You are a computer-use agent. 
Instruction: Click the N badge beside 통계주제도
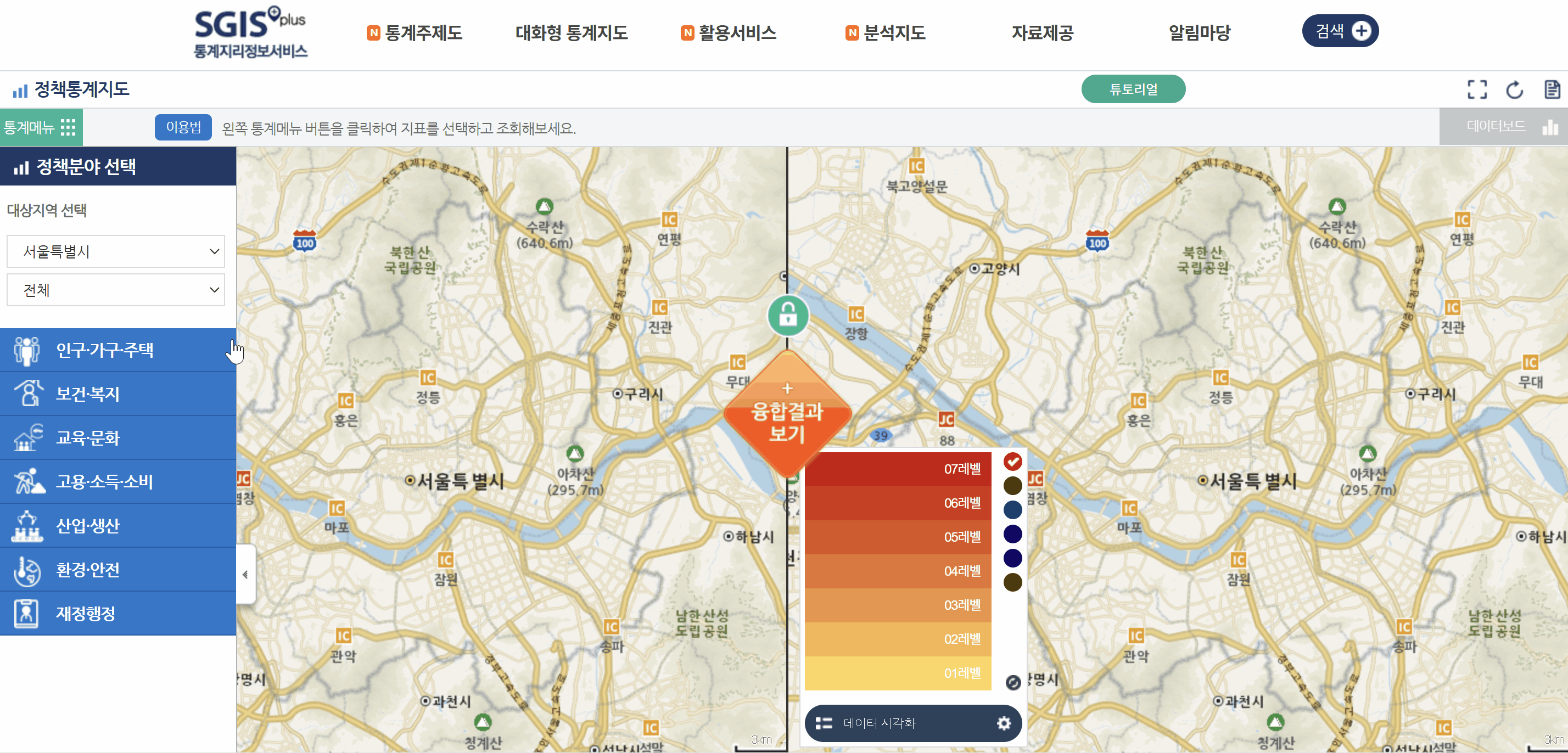coord(373,33)
